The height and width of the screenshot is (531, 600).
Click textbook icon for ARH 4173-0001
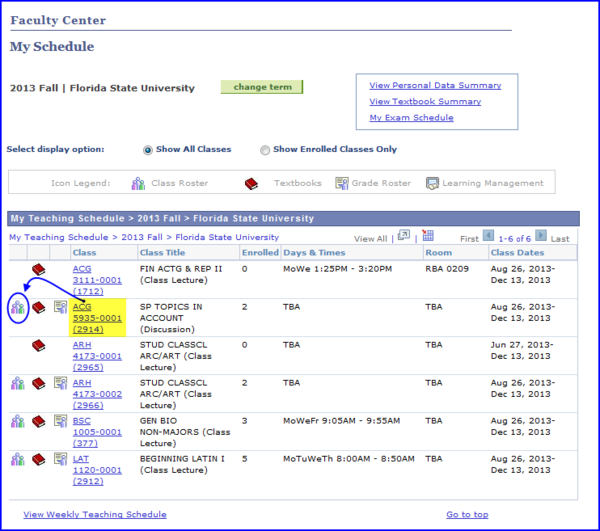[39, 346]
